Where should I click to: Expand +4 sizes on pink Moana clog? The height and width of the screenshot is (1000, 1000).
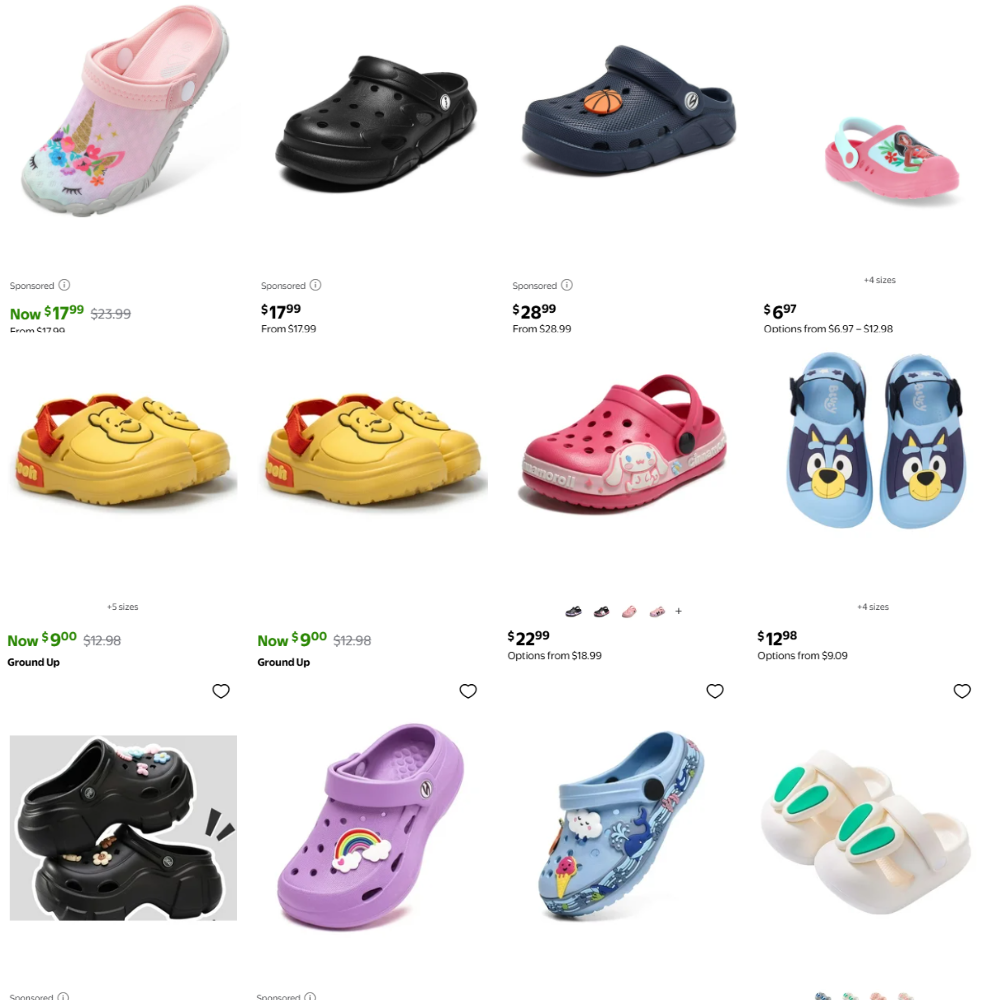pyautogui.click(x=879, y=280)
